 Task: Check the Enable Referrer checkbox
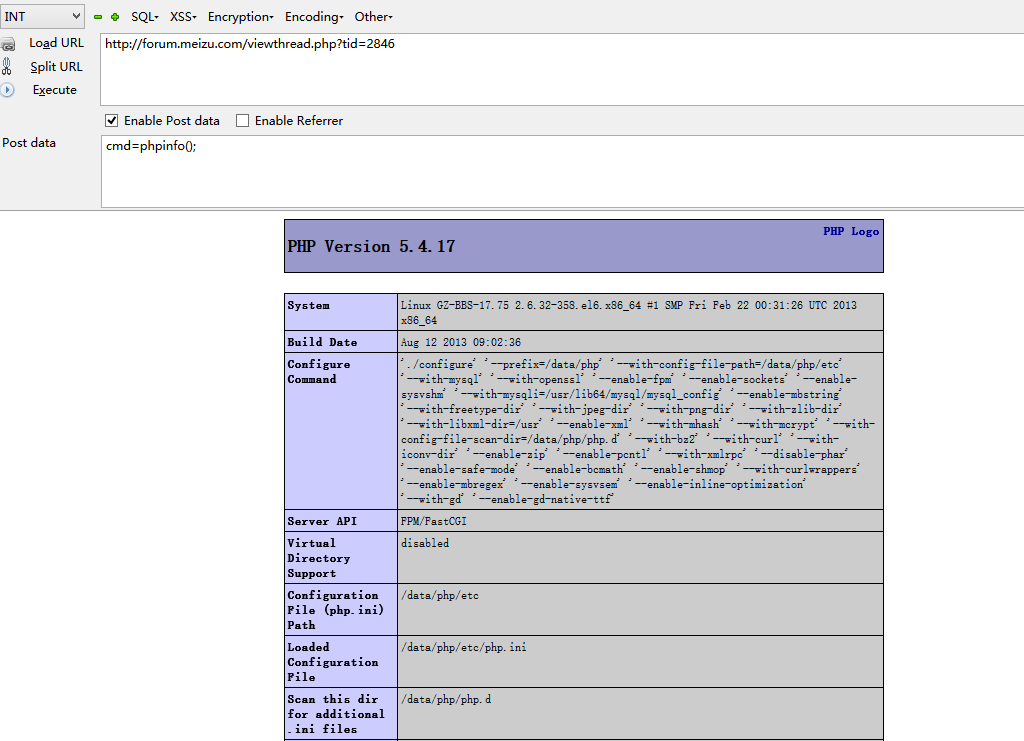(x=242, y=121)
